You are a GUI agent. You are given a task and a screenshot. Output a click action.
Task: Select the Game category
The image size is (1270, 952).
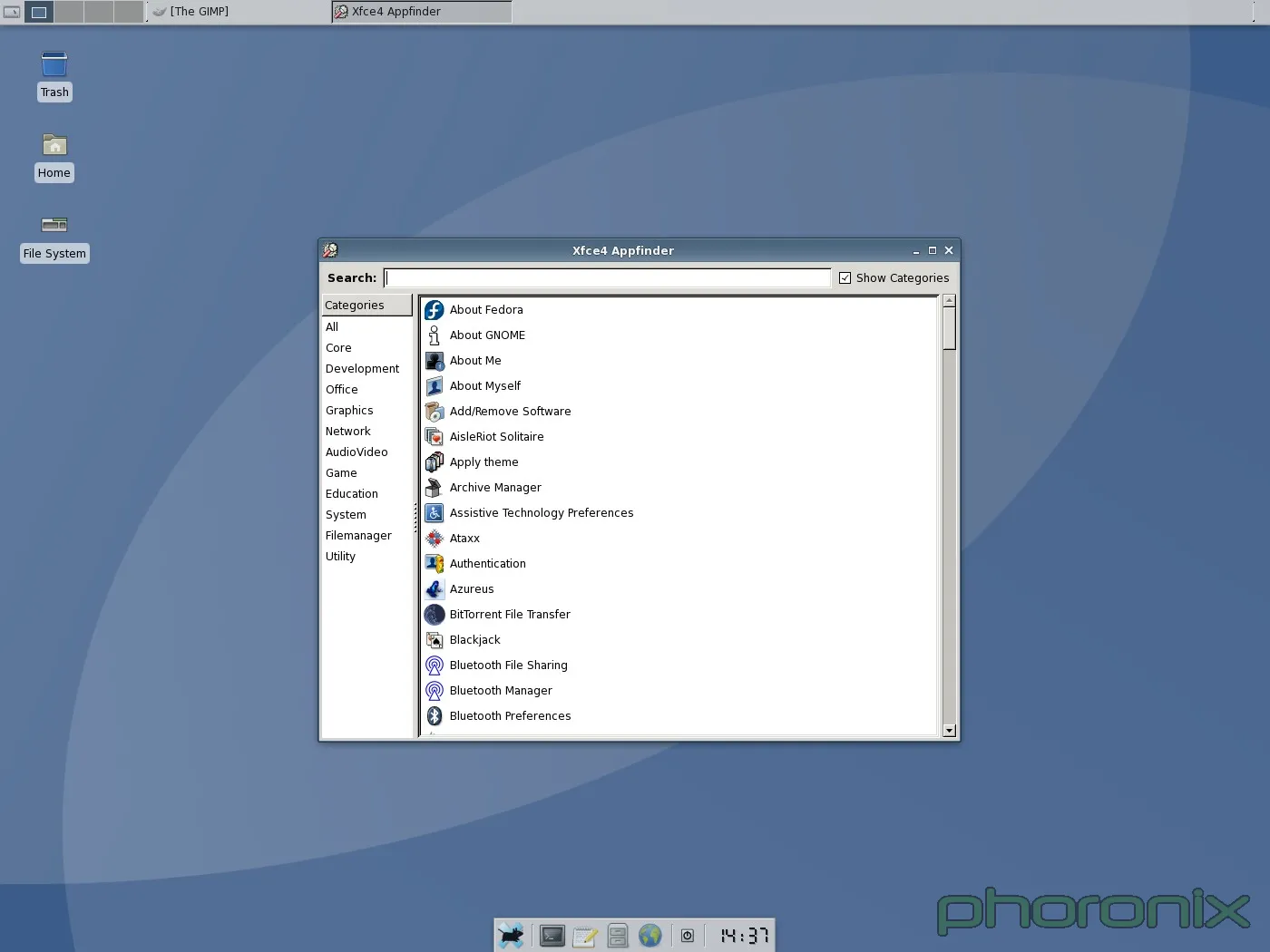tap(366, 473)
